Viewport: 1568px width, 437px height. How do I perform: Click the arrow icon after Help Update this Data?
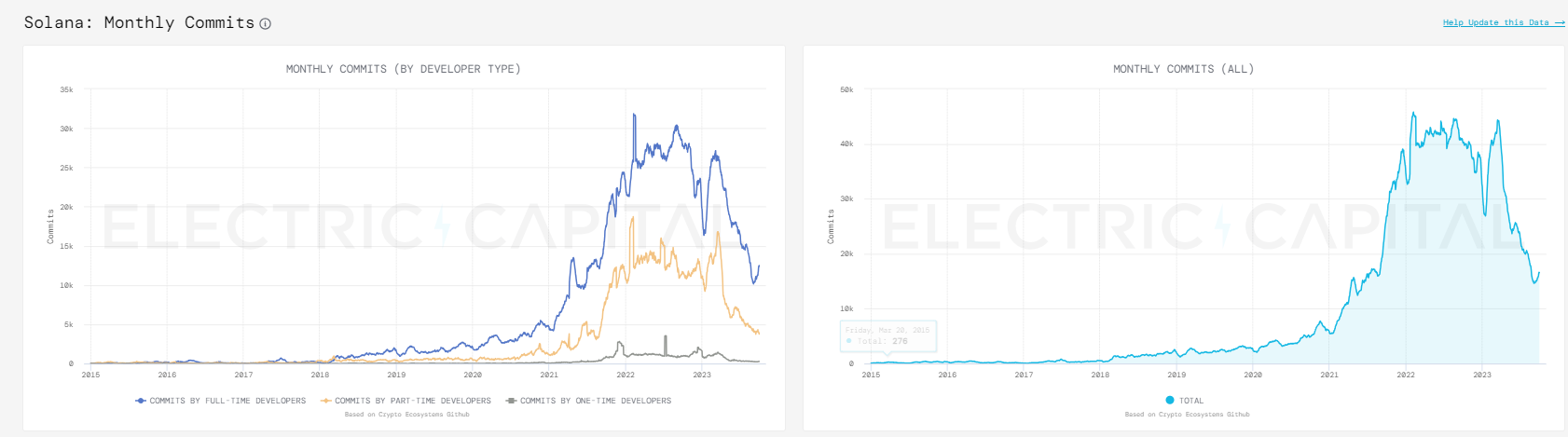pyautogui.click(x=1560, y=22)
